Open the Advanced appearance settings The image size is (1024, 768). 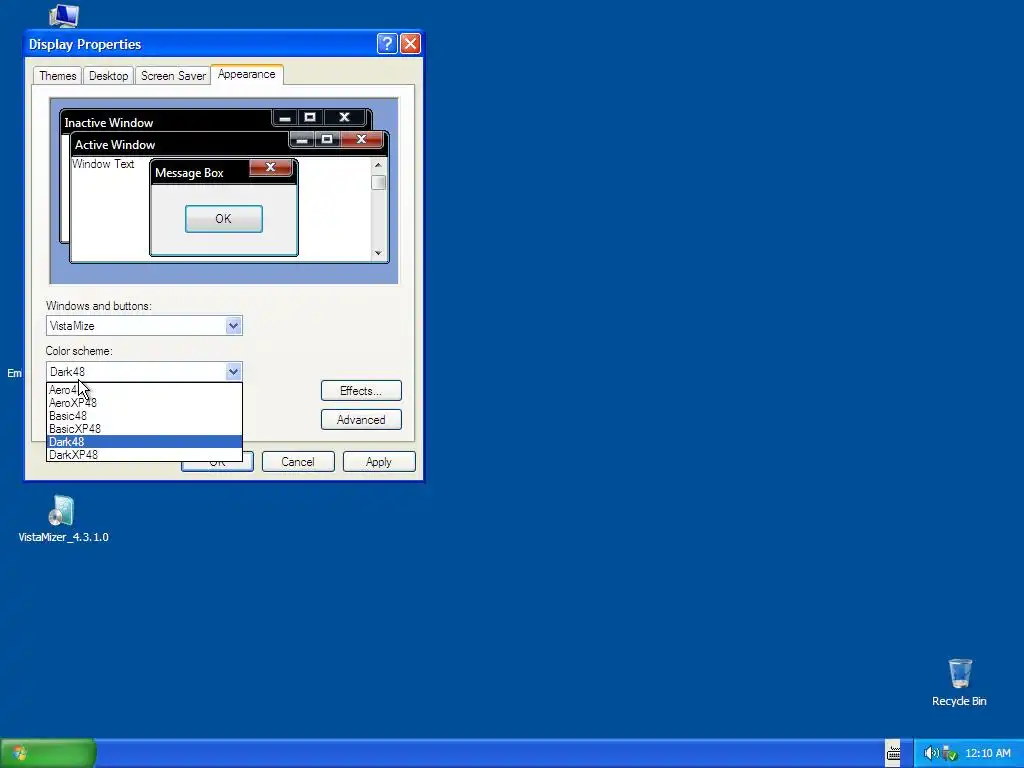pos(361,420)
